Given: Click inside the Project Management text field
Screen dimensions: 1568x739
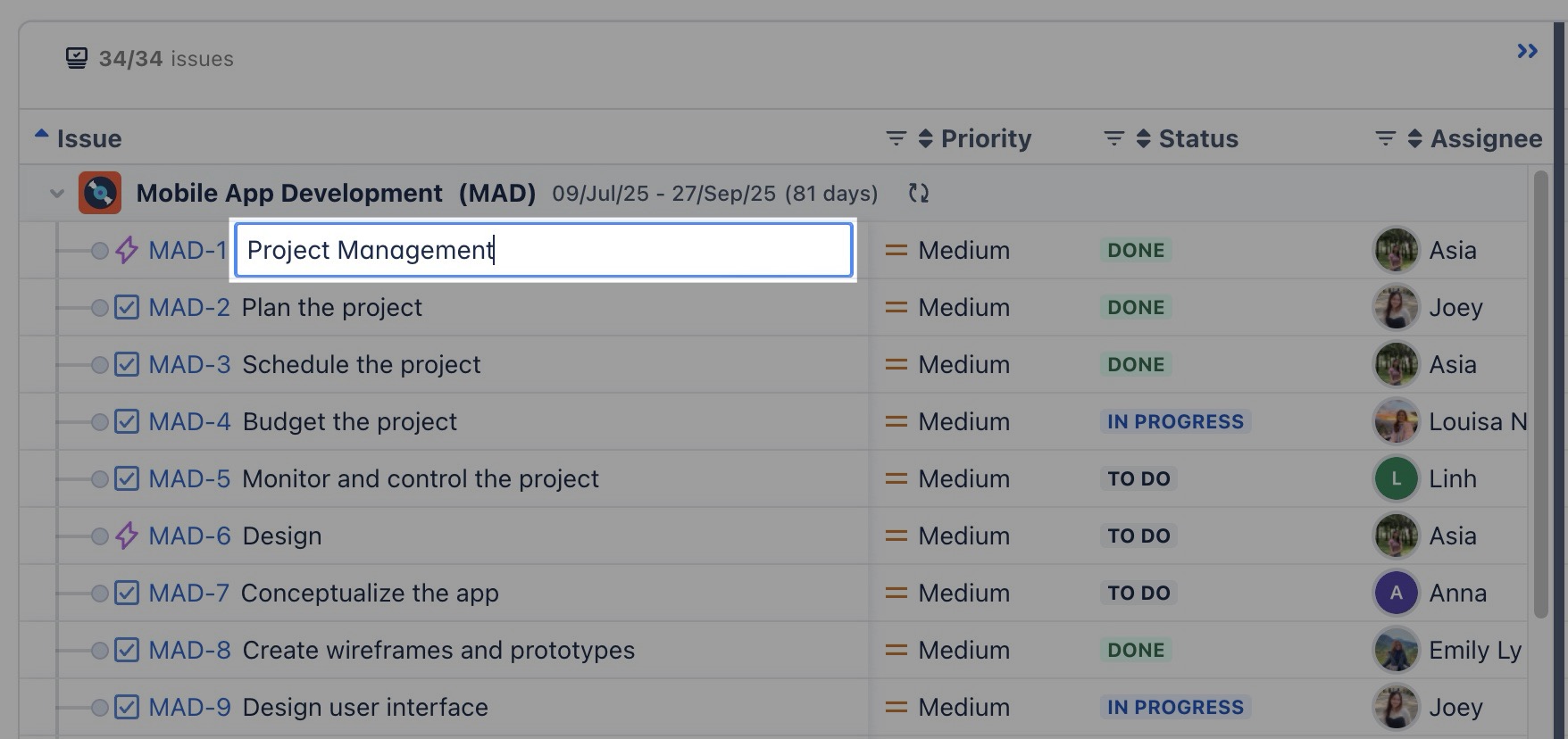Looking at the screenshot, I should pos(543,250).
